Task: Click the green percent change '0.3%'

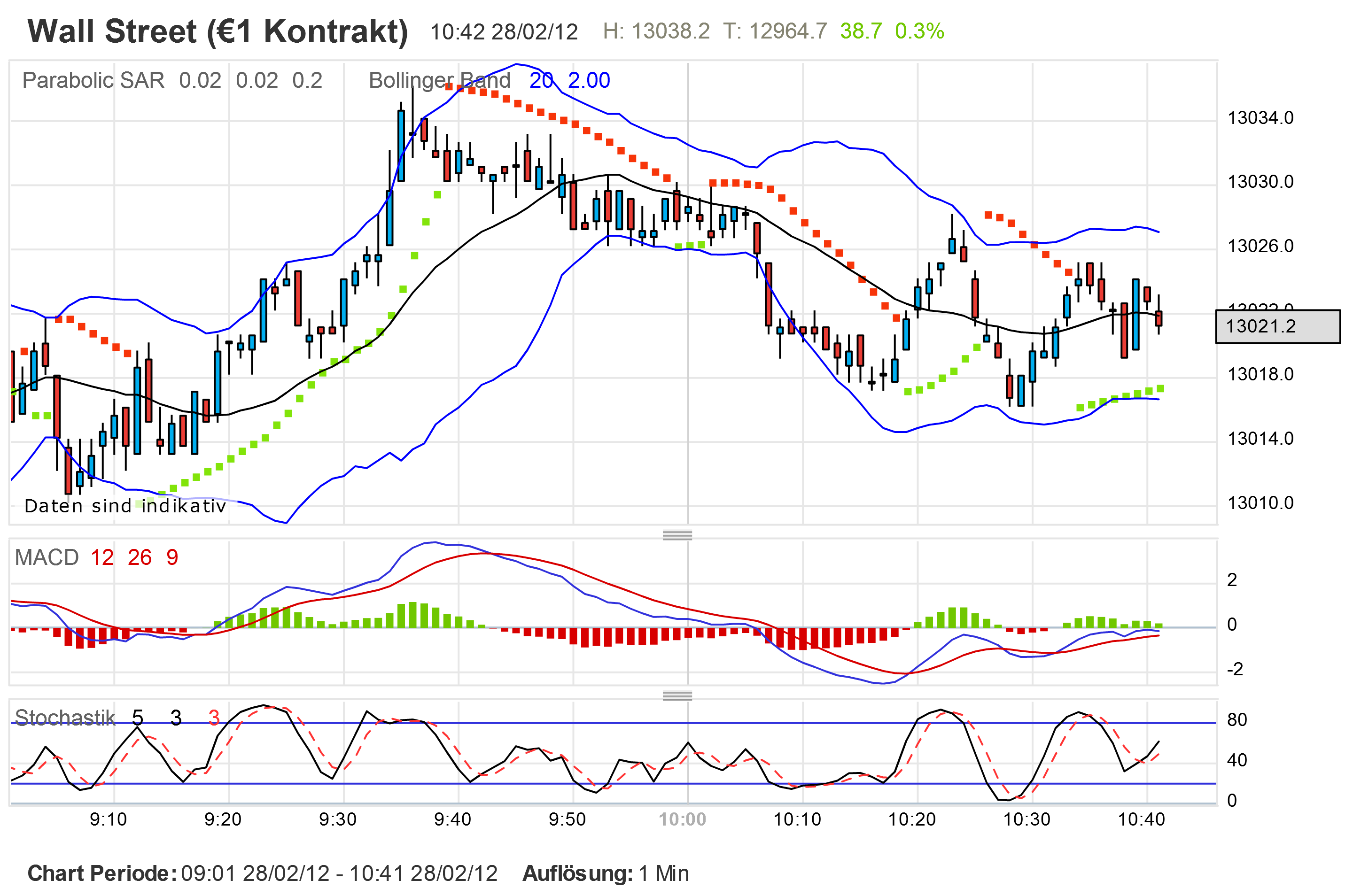Action: pos(919,31)
